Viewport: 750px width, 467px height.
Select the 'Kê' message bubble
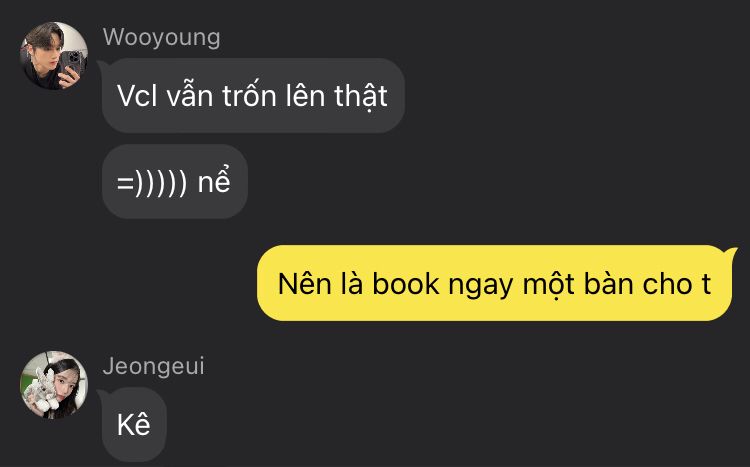tap(134, 425)
